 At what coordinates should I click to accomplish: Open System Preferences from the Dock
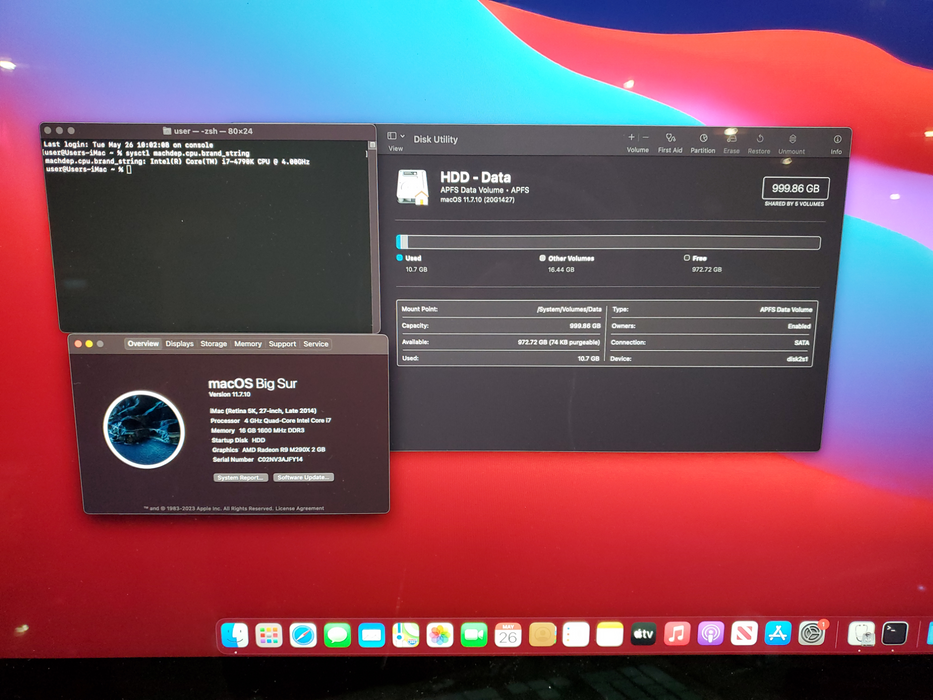(812, 633)
